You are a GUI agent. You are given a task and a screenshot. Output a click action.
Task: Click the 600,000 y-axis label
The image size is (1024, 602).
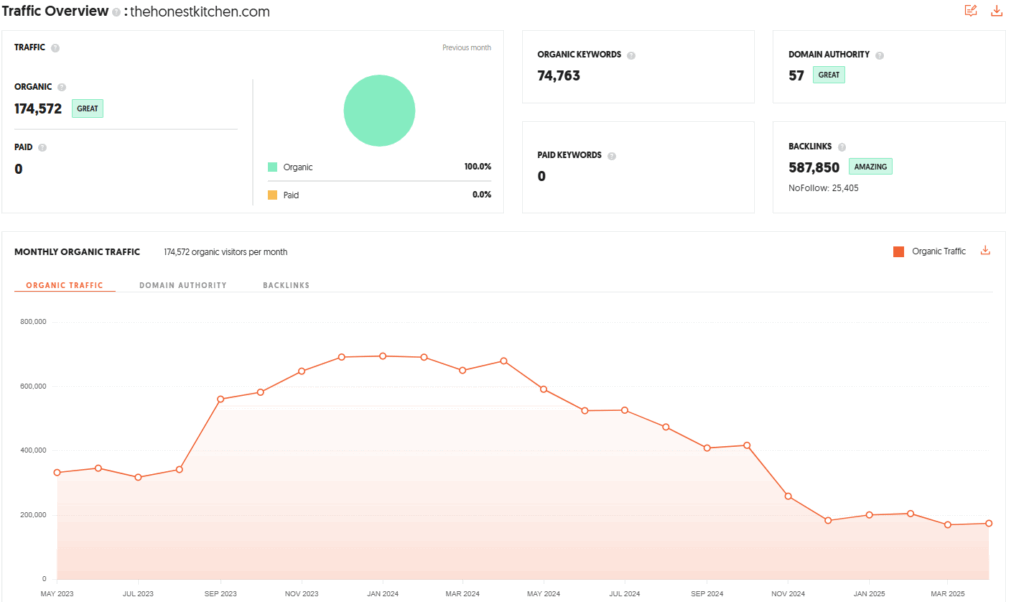(33, 387)
